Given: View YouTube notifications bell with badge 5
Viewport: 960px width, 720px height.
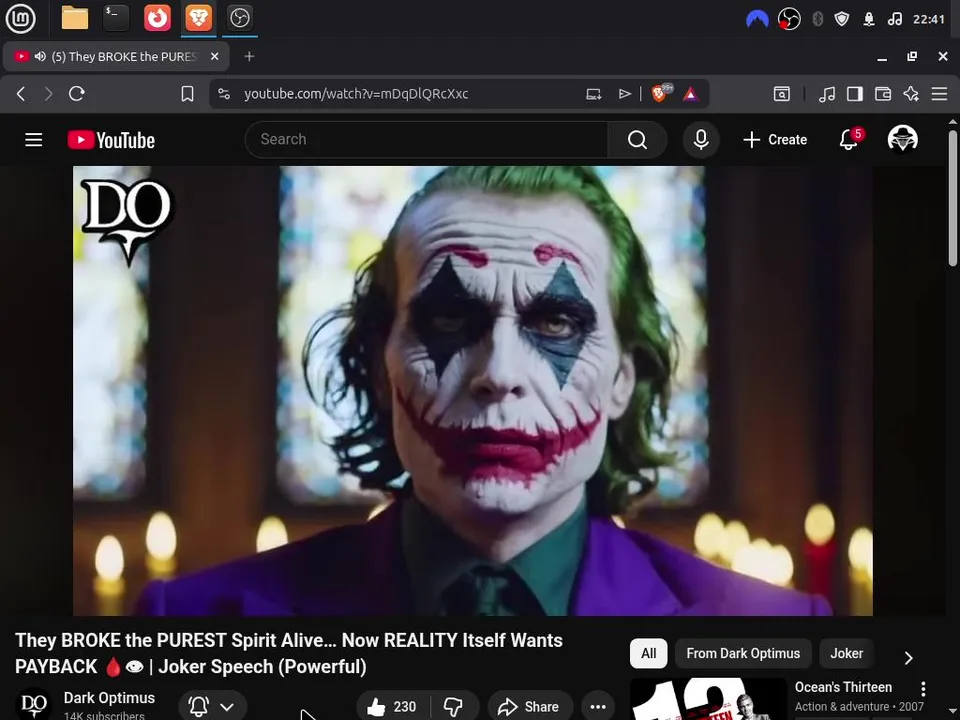Looking at the screenshot, I should point(850,140).
